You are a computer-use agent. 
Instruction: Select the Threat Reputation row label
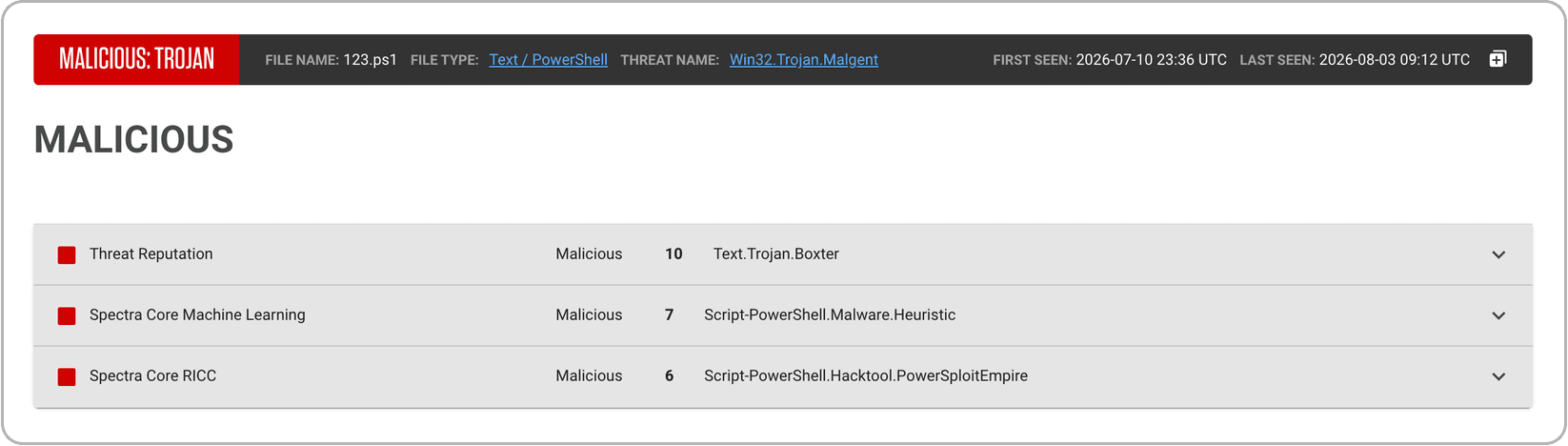(151, 253)
